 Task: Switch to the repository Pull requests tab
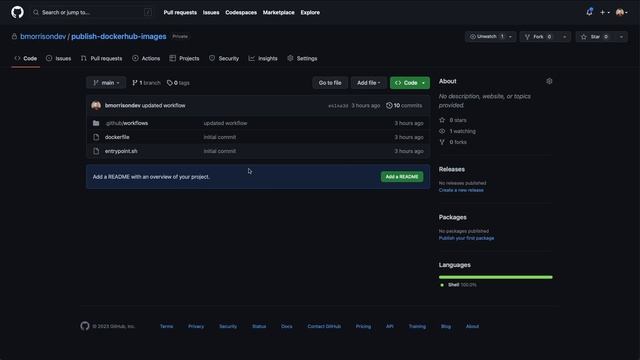(x=101, y=58)
